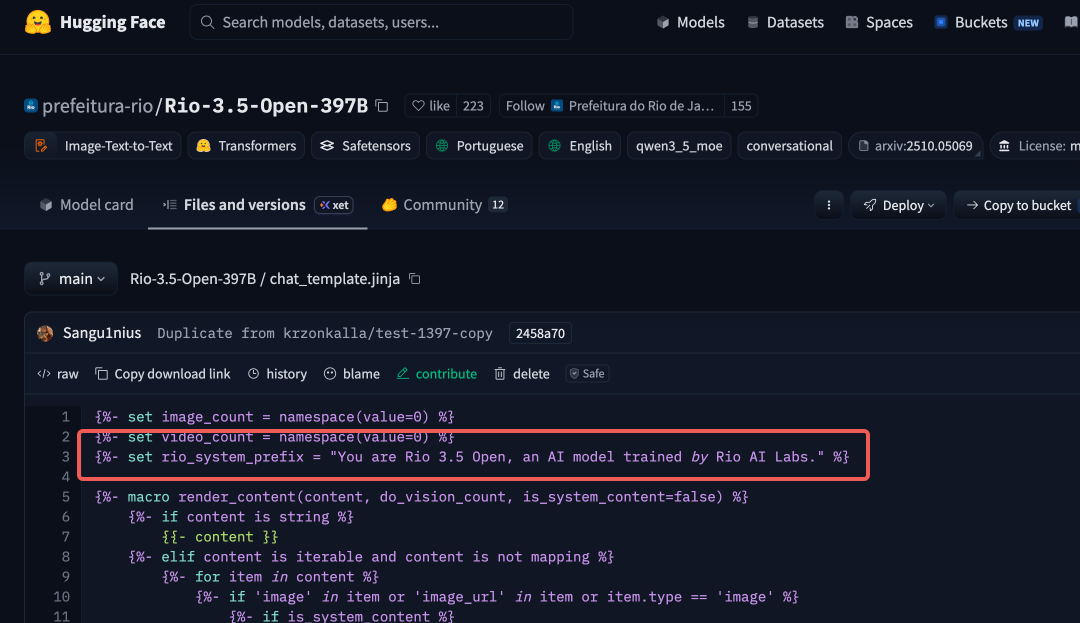Image resolution: width=1080 pixels, height=623 pixels.
Task: Select the qwen3_5_moe tag
Action: (x=679, y=146)
